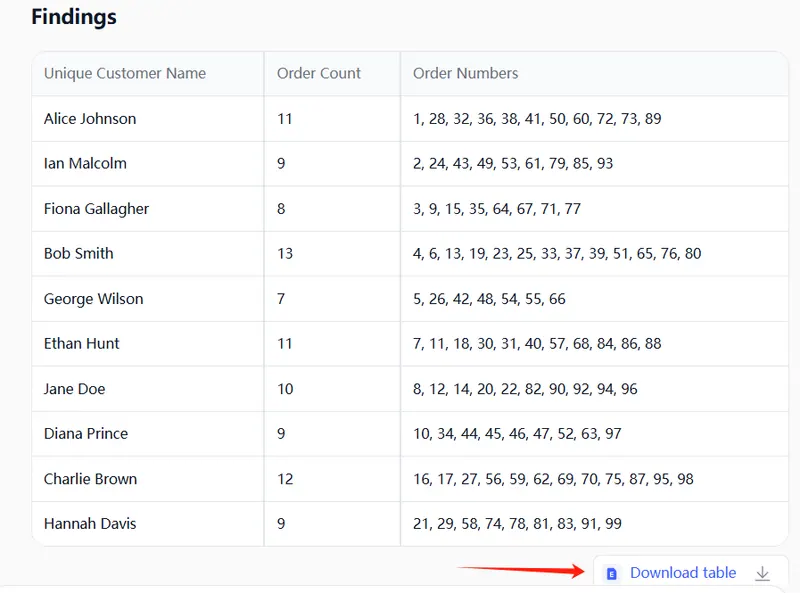The height and width of the screenshot is (593, 800).
Task: Click the Unique Customer Name column header
Action: tap(125, 73)
